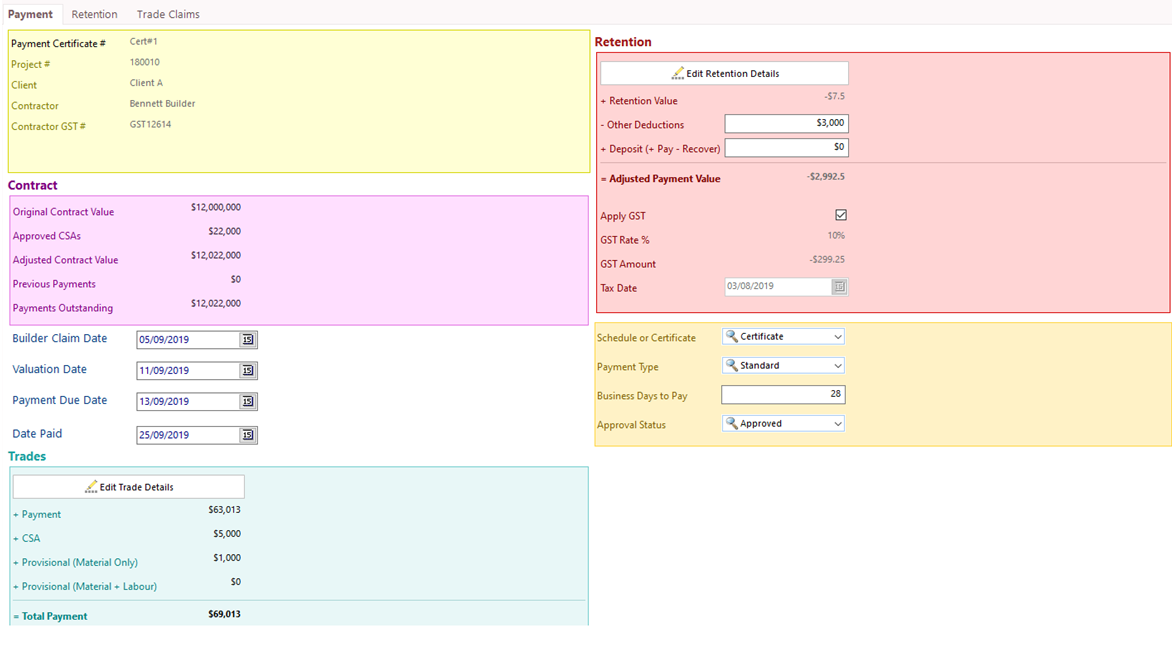The height and width of the screenshot is (651, 1172).
Task: Click the magnifier icon beside Schedule or Certificate
Action: 732,337
